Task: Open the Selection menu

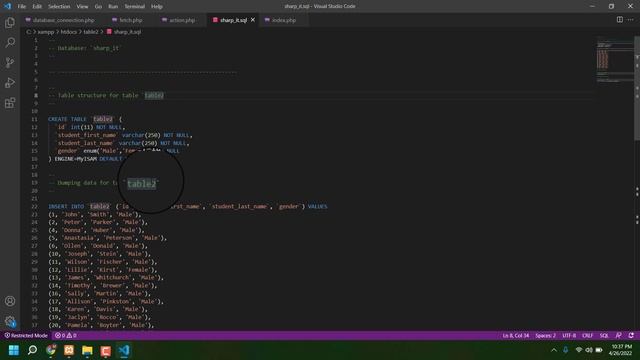Action: pos(59,7)
